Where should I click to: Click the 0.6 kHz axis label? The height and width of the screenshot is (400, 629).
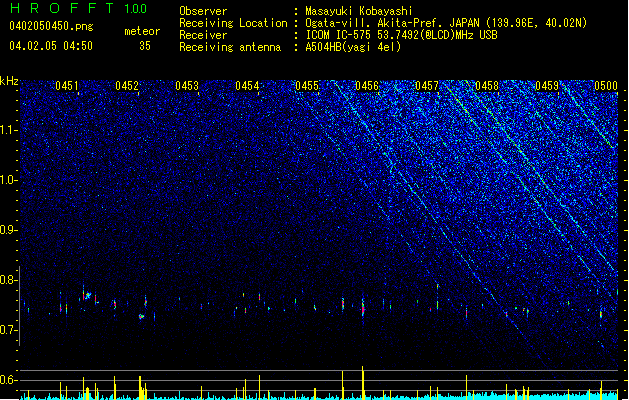[8, 380]
